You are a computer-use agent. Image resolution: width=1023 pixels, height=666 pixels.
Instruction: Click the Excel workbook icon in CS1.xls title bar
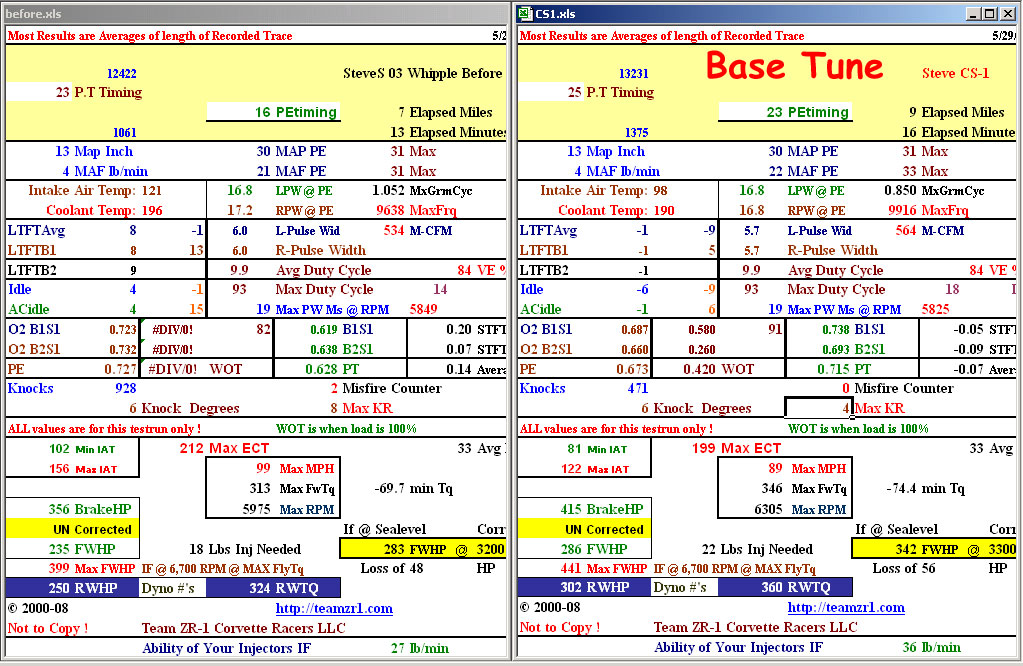tap(525, 13)
